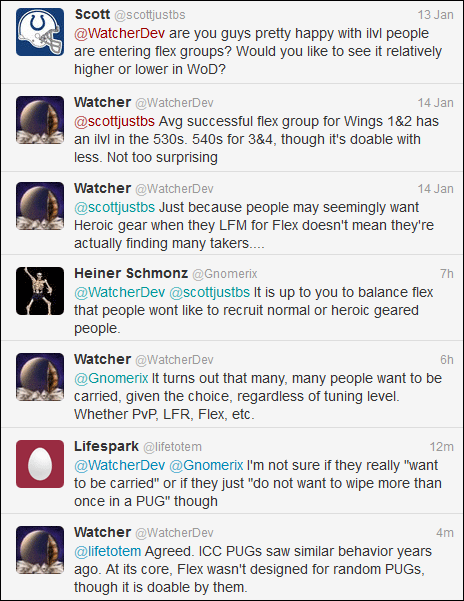464x601 pixels.
Task: Open the @WatcherDev mention in Scott's tweet
Action: point(120,34)
